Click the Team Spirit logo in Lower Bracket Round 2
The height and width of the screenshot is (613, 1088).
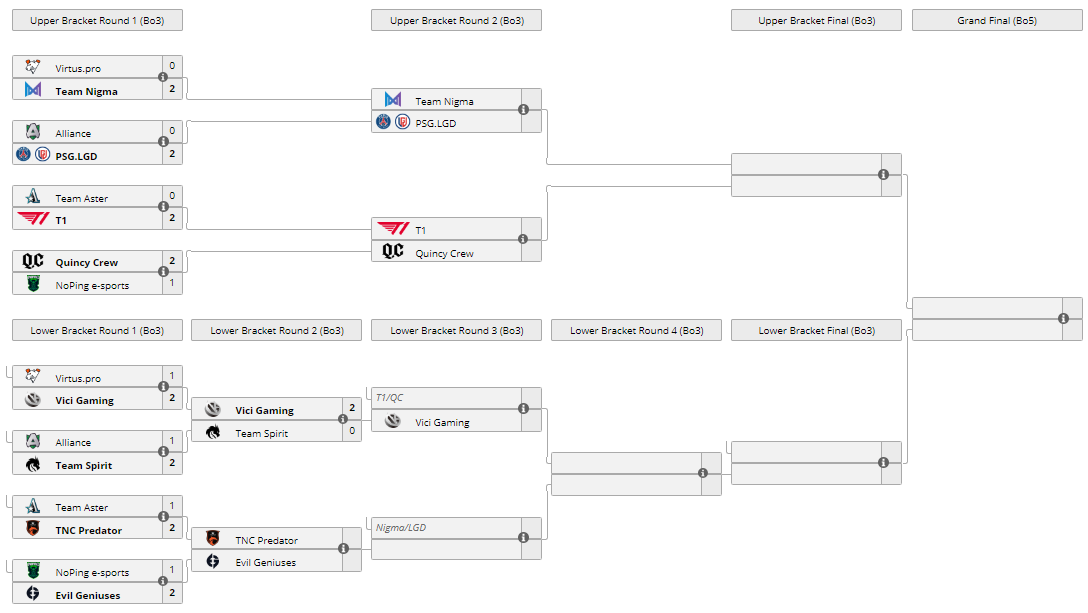(x=213, y=433)
